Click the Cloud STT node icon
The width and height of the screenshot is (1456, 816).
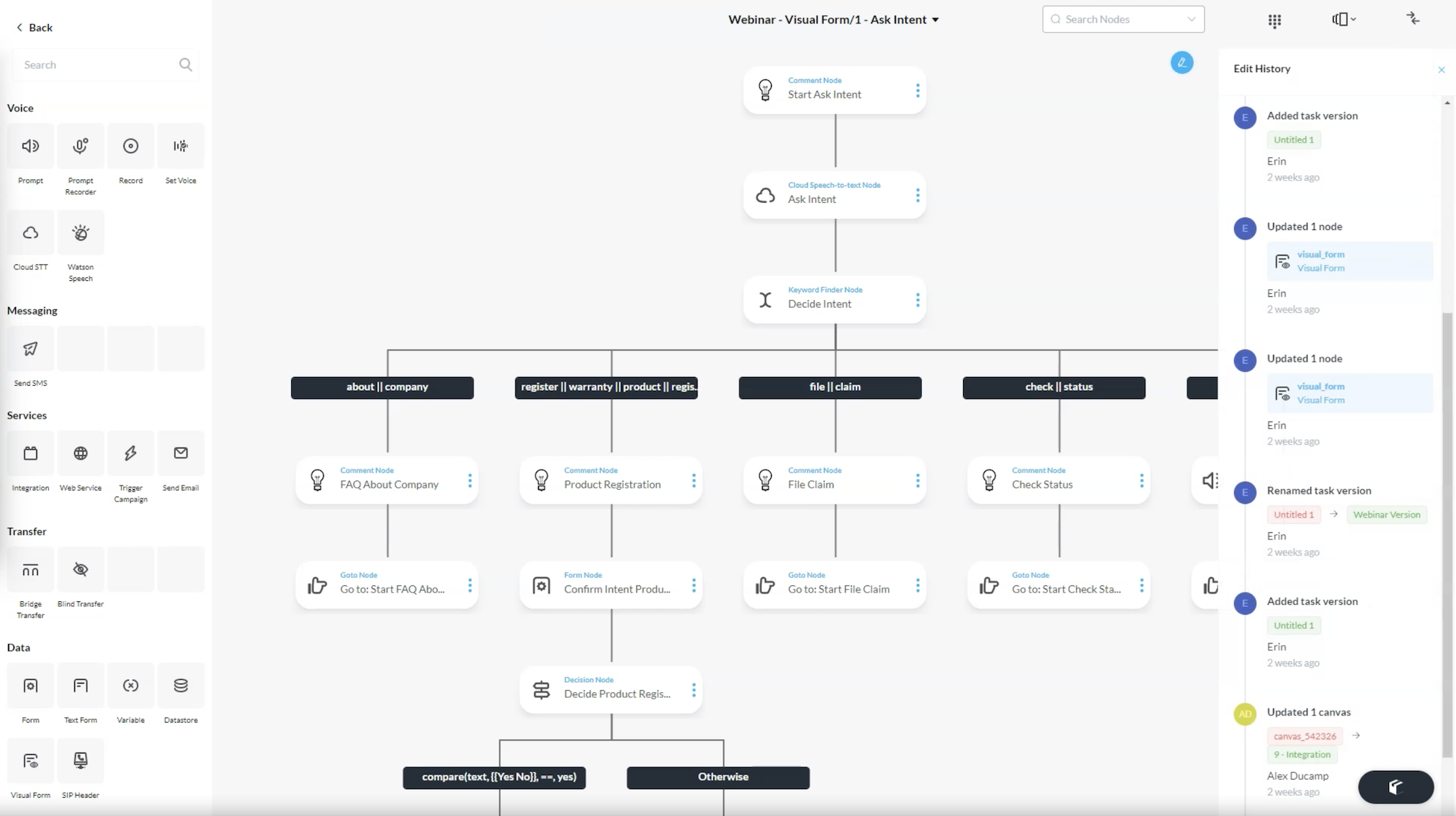point(30,232)
